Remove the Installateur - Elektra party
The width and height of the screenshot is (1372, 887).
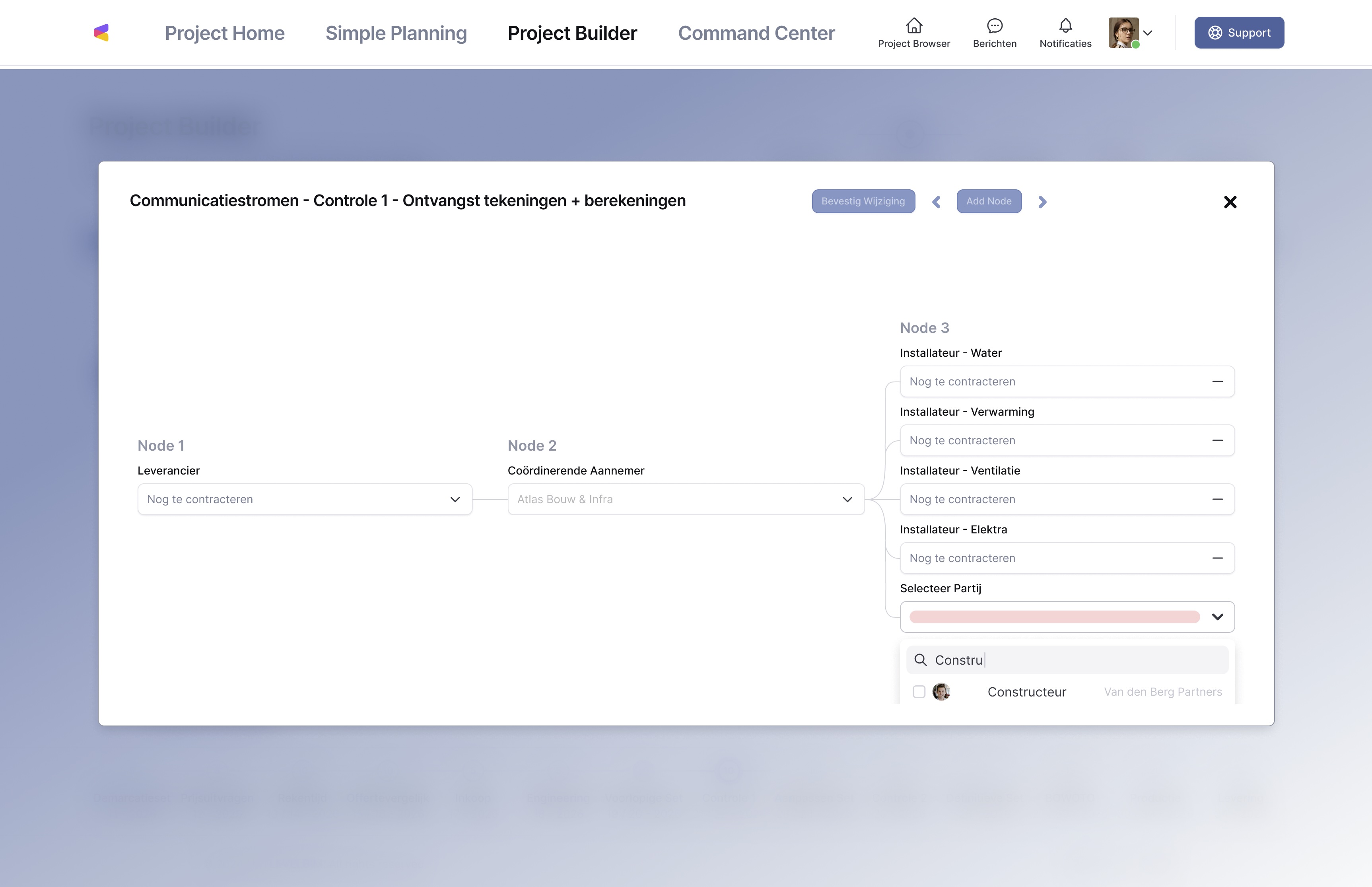click(1217, 558)
